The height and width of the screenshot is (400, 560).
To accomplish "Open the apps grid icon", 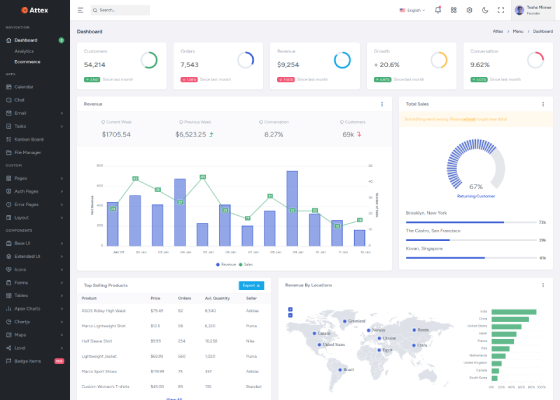I will (x=454, y=10).
